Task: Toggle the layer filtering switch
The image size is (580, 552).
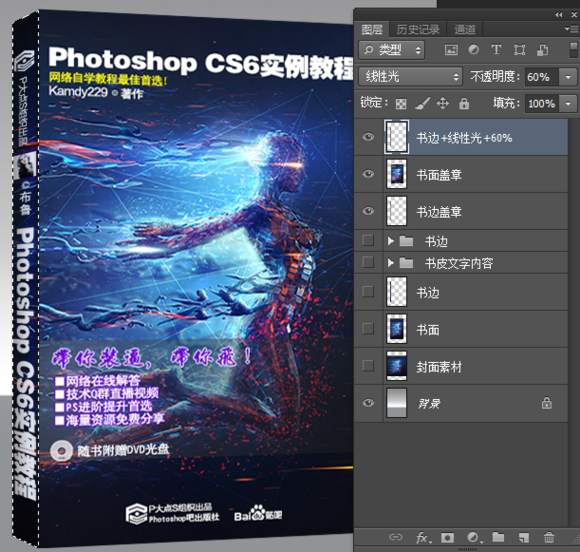Action: (x=573, y=50)
